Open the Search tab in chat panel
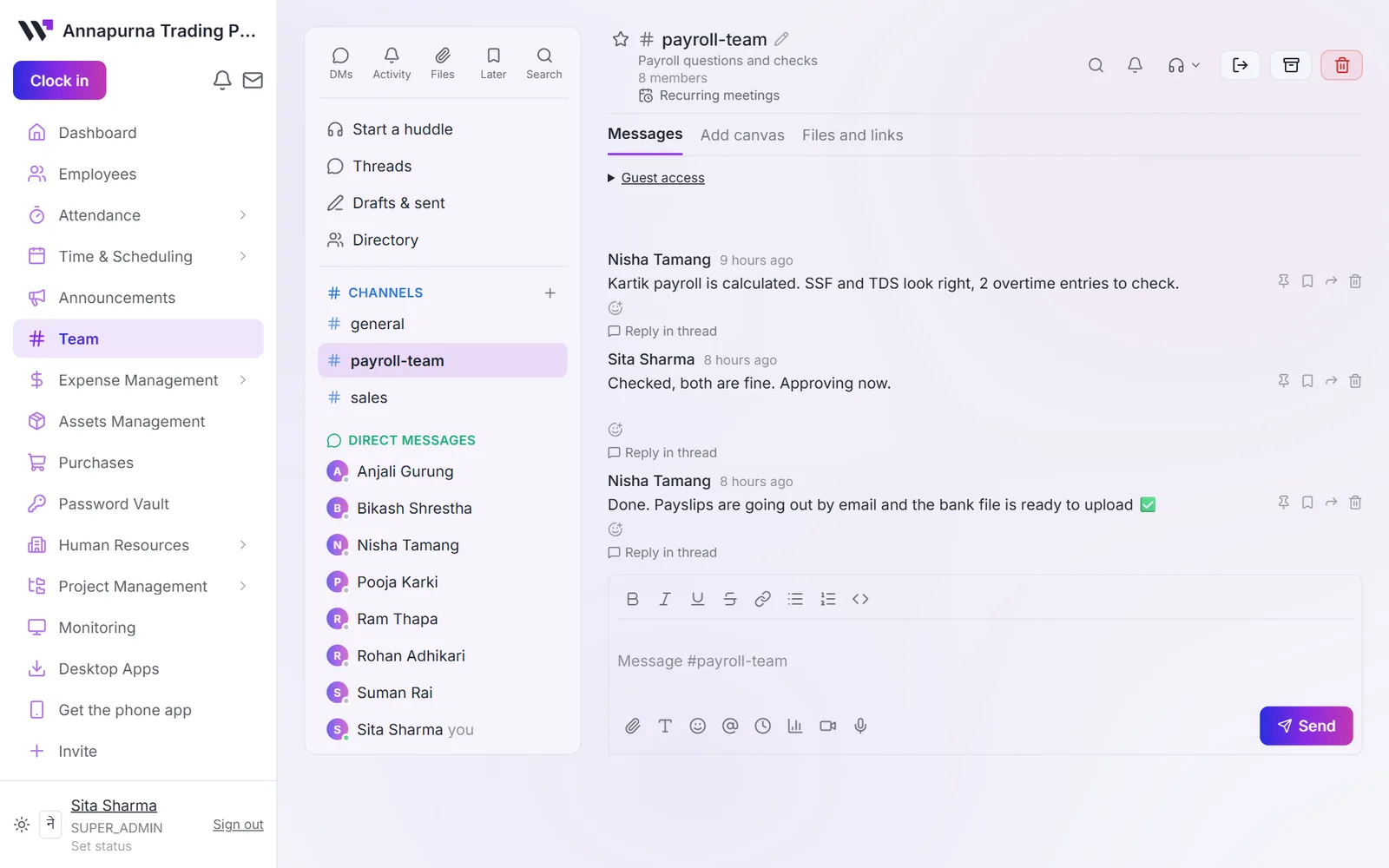The image size is (1389, 868). click(x=544, y=63)
